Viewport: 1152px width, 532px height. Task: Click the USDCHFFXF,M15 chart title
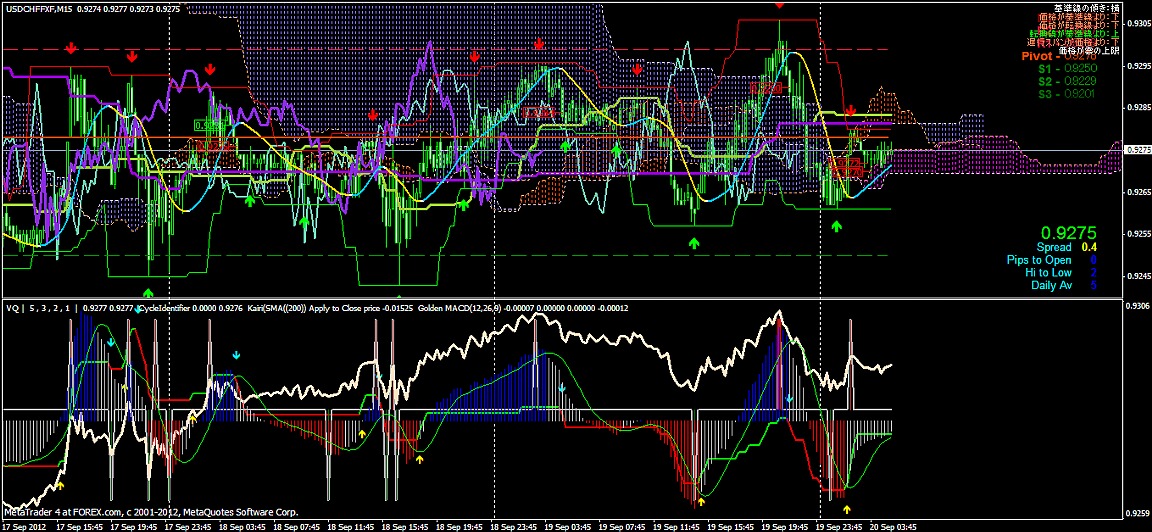[36, 8]
